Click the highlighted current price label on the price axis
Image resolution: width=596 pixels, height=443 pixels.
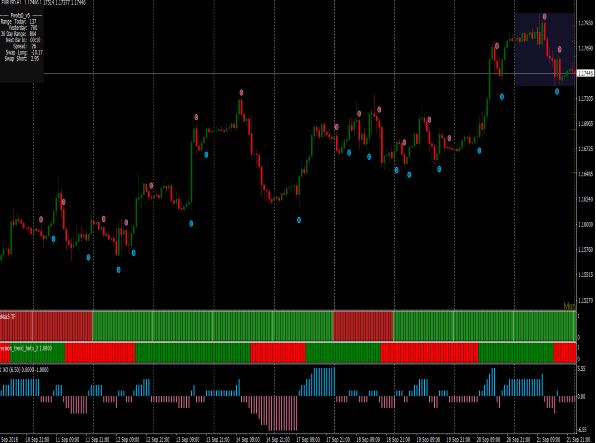pyautogui.click(x=585, y=73)
